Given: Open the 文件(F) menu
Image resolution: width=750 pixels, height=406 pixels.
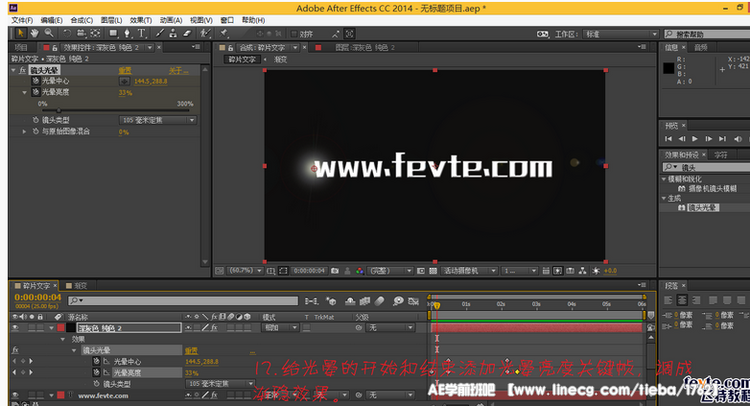Looking at the screenshot, I should pos(22,20).
